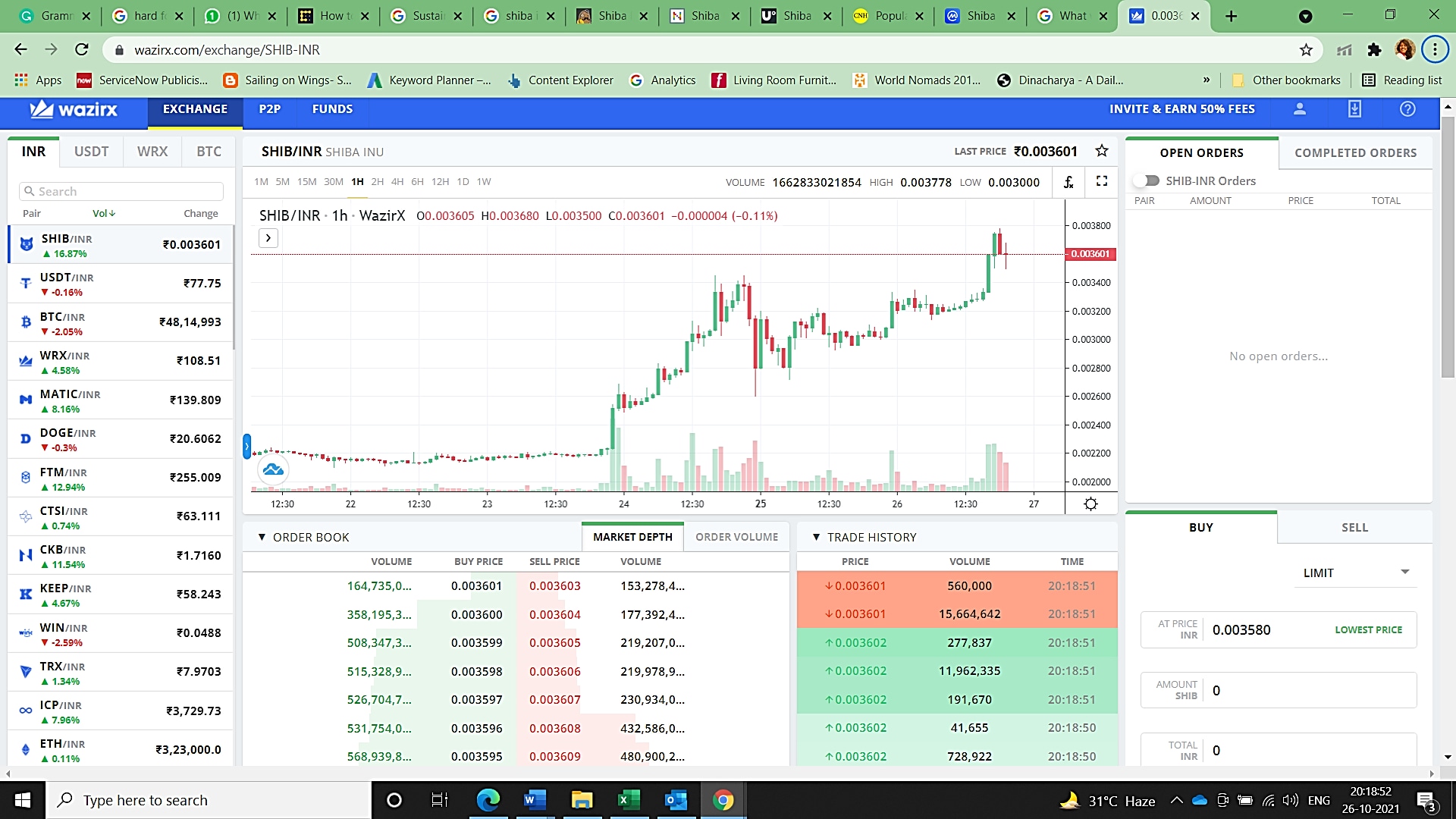Click the help question mark icon

pos(1407,109)
